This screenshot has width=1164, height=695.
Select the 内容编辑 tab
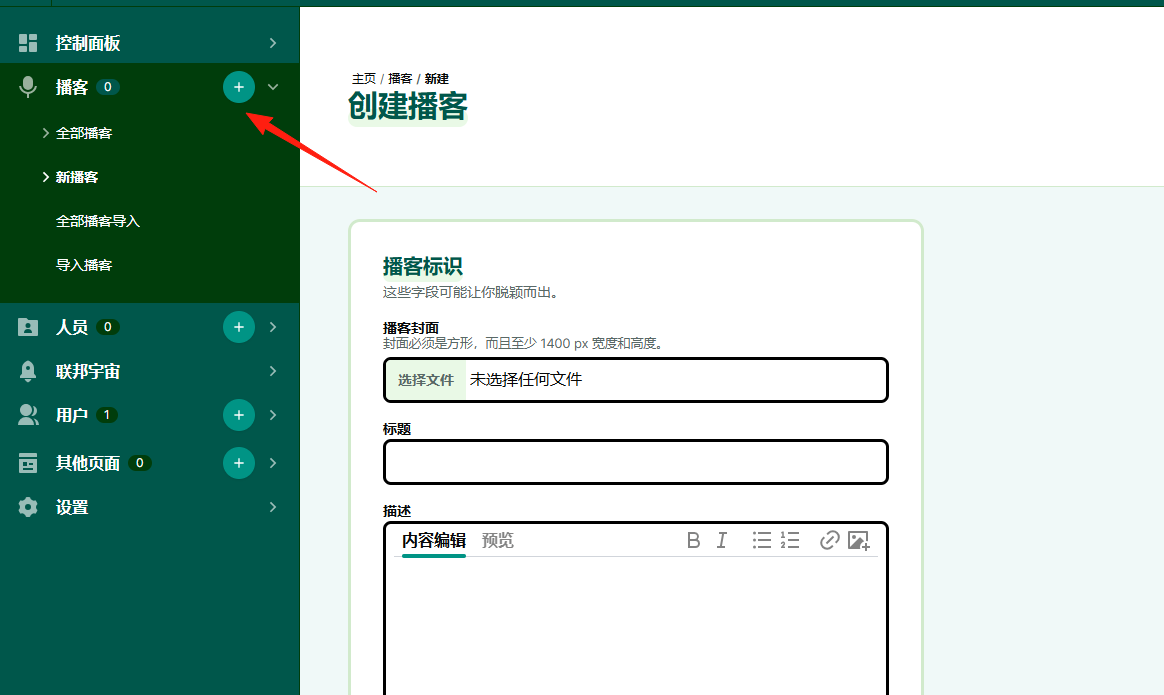click(434, 541)
